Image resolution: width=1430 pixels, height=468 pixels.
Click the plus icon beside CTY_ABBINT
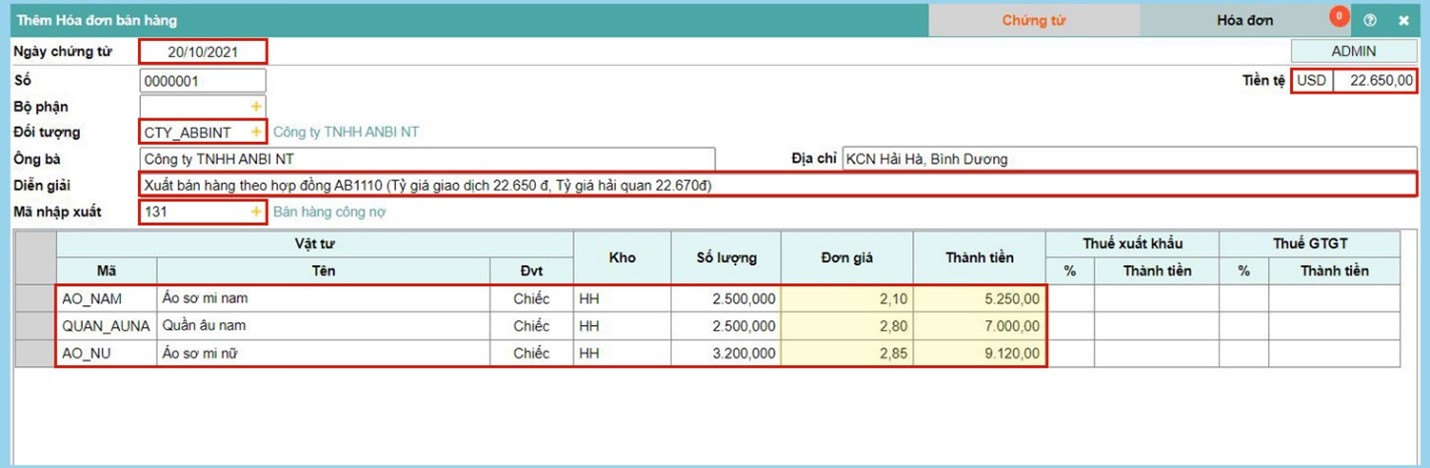click(255, 132)
